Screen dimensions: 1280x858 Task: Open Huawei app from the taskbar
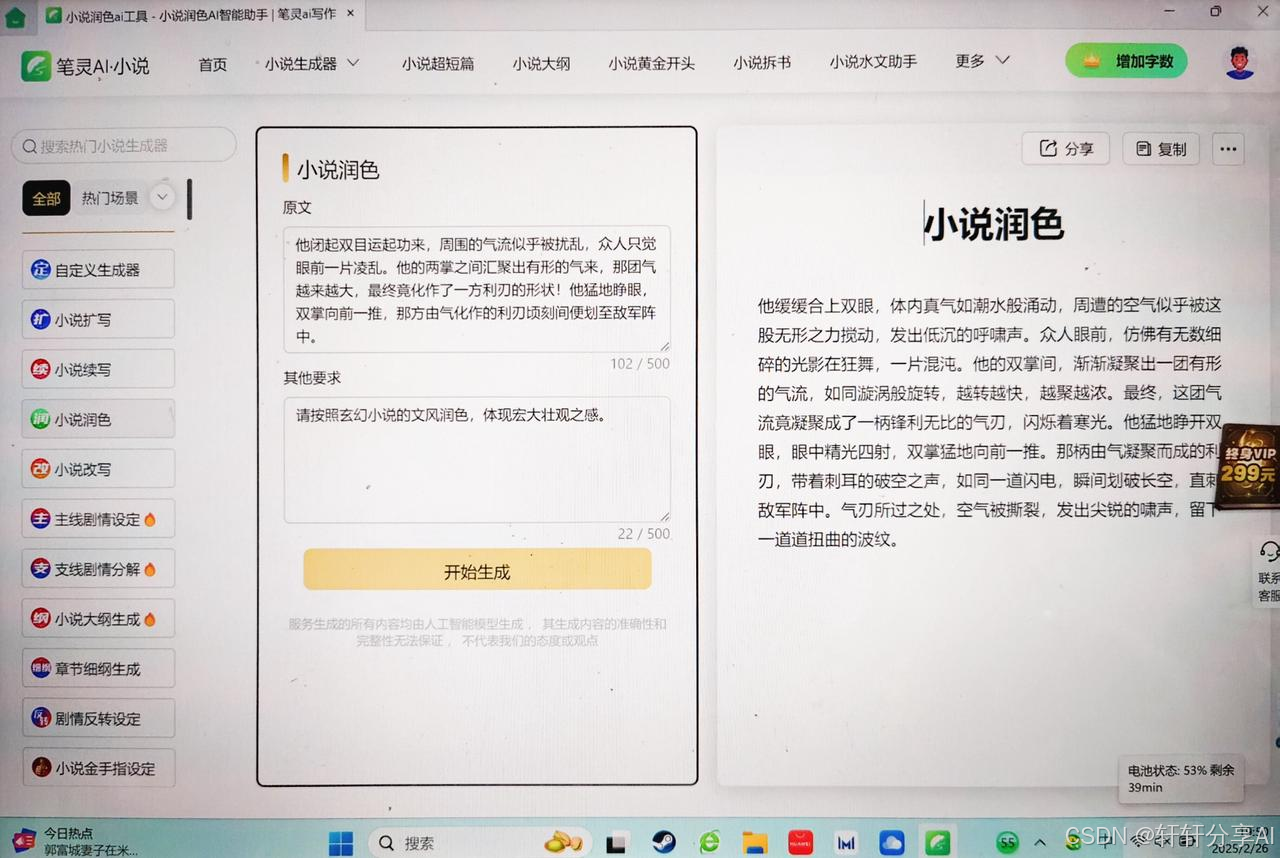(800, 842)
